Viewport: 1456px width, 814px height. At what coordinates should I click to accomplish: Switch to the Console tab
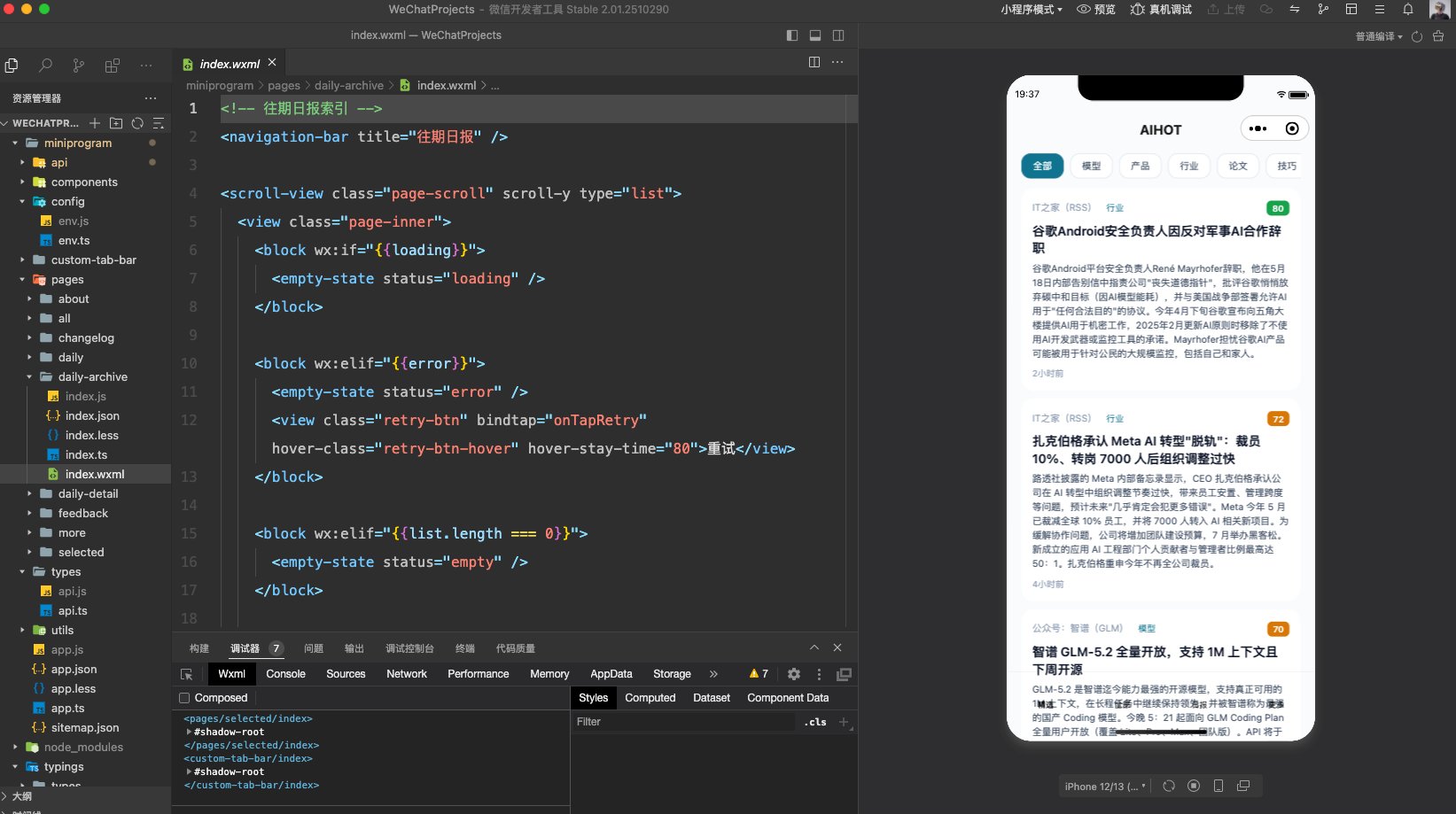285,674
